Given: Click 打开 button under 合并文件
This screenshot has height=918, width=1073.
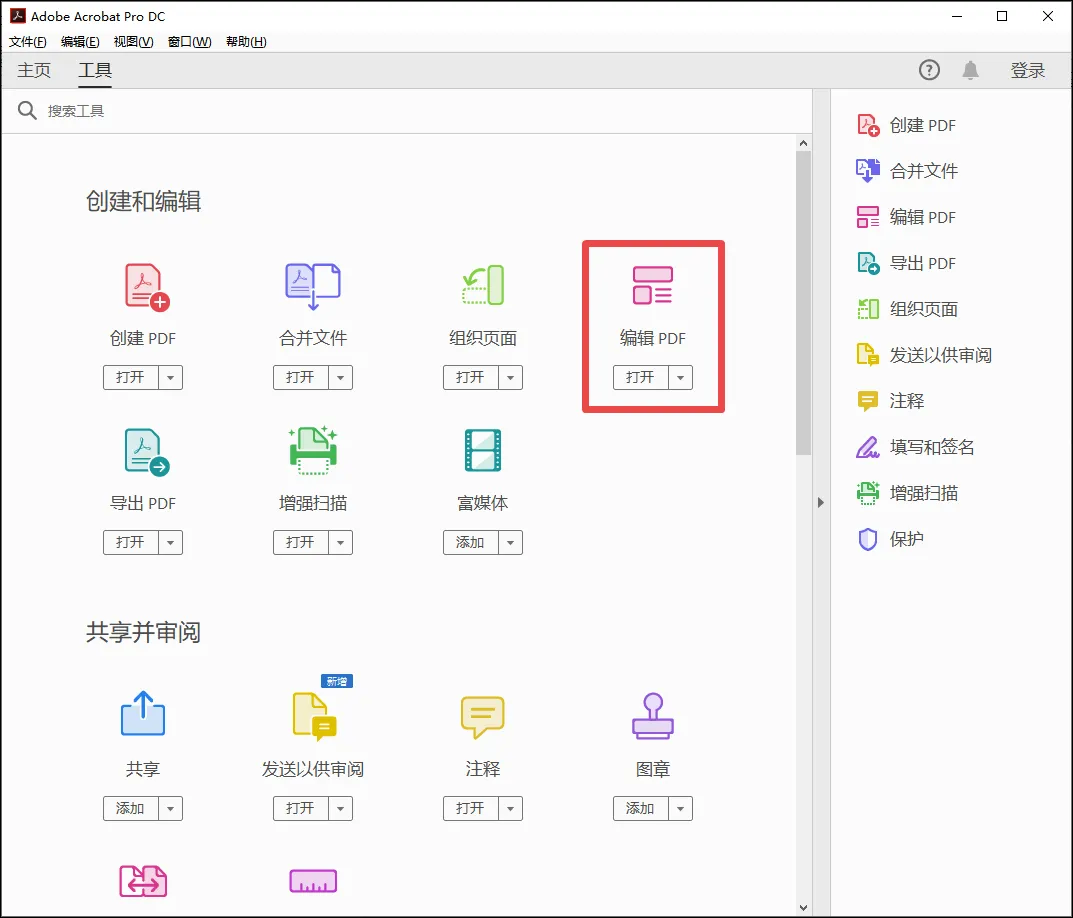Looking at the screenshot, I should (x=300, y=377).
